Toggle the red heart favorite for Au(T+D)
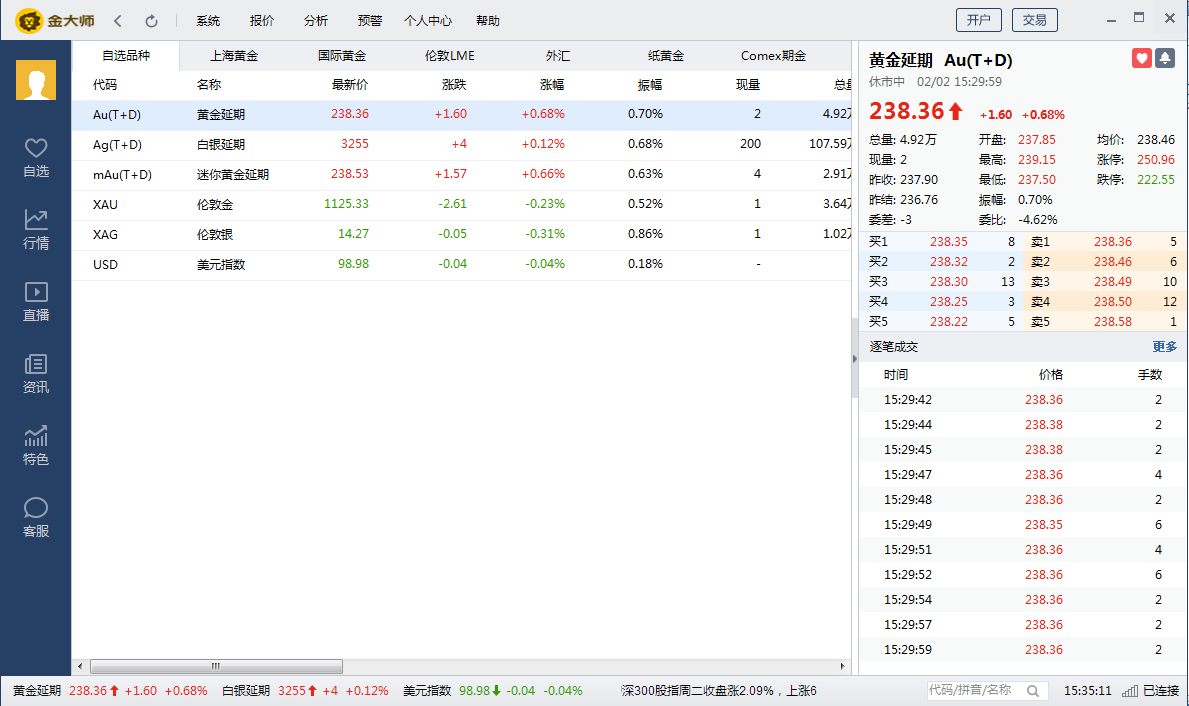1189x706 pixels. 1141,58
